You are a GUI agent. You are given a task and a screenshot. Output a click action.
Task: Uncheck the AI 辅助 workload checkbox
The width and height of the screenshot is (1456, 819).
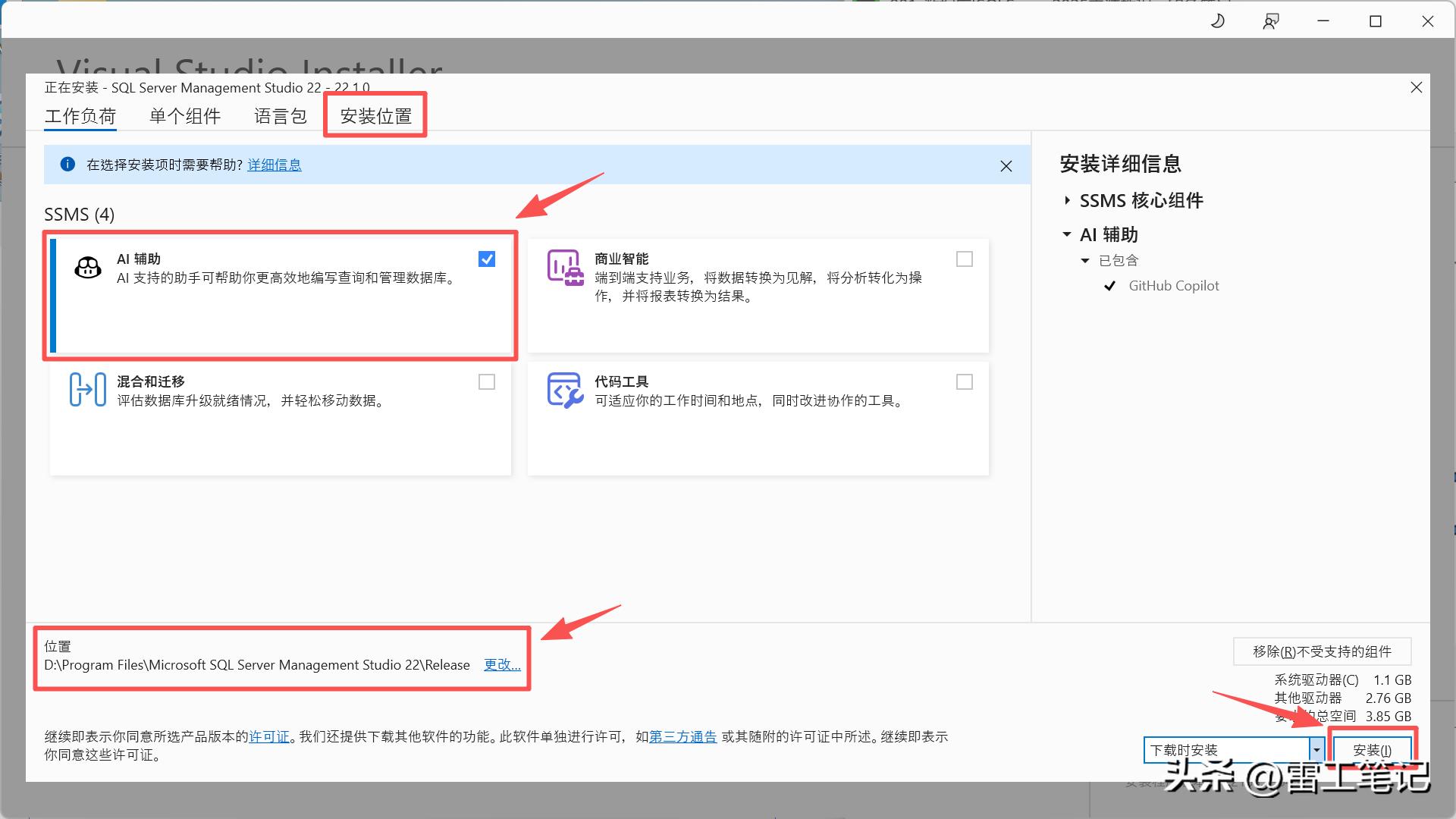tap(487, 259)
